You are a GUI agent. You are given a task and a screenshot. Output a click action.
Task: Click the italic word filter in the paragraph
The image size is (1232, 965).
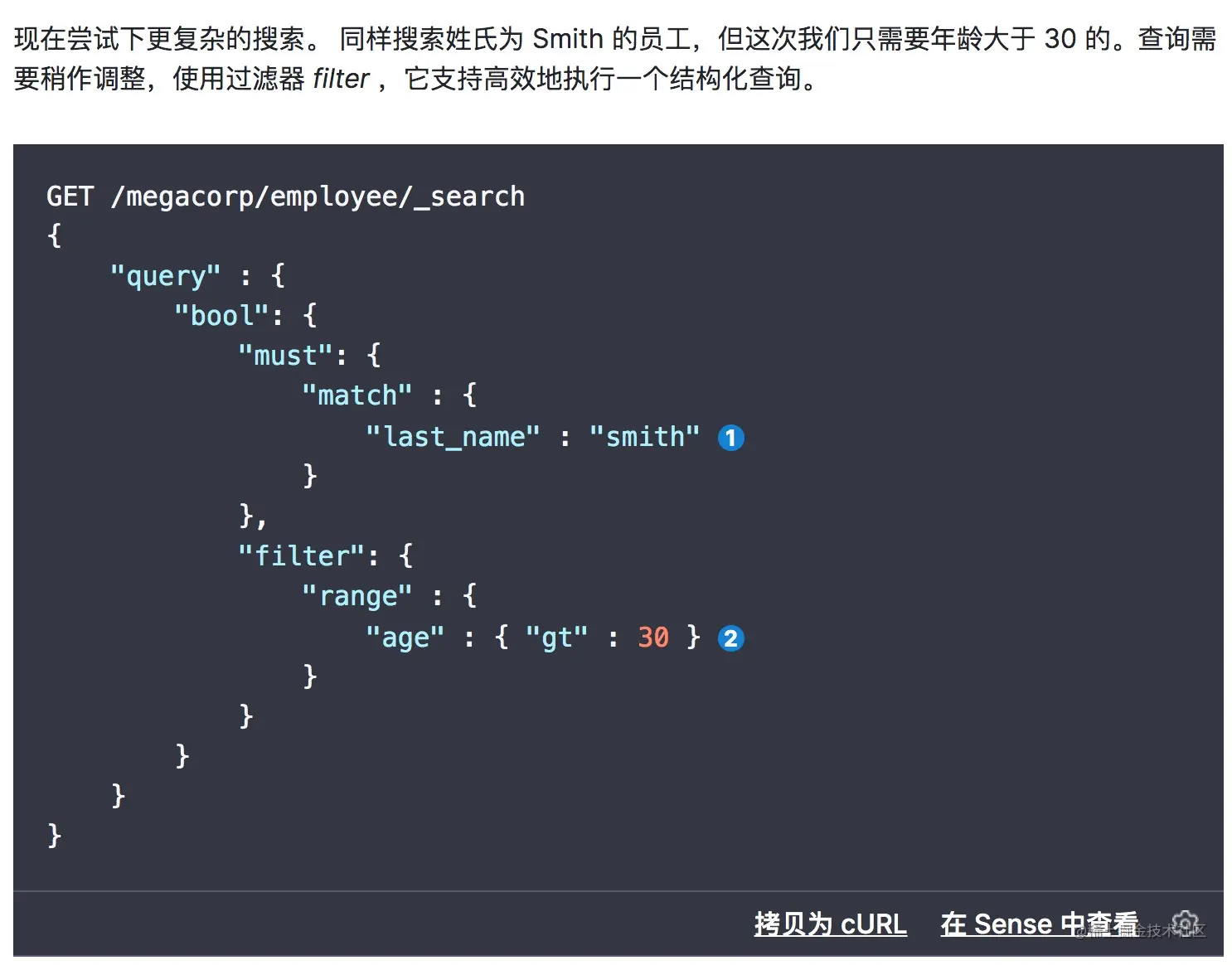[x=341, y=79]
